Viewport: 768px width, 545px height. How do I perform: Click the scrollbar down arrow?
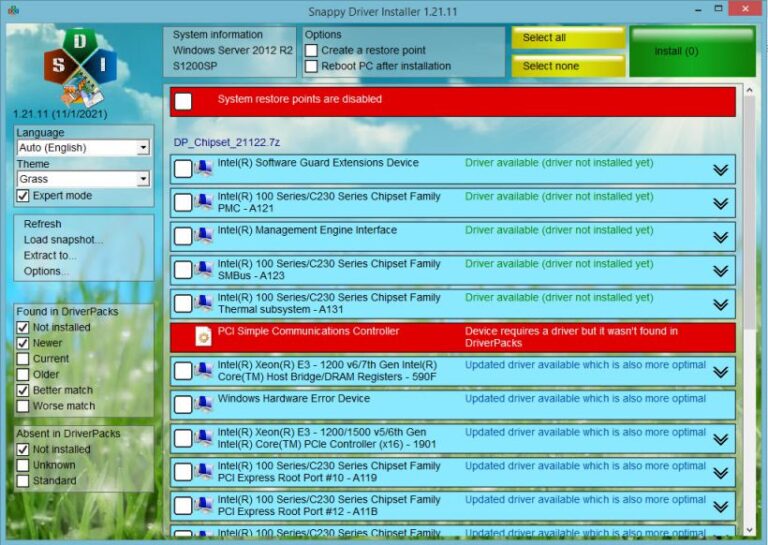(x=749, y=531)
